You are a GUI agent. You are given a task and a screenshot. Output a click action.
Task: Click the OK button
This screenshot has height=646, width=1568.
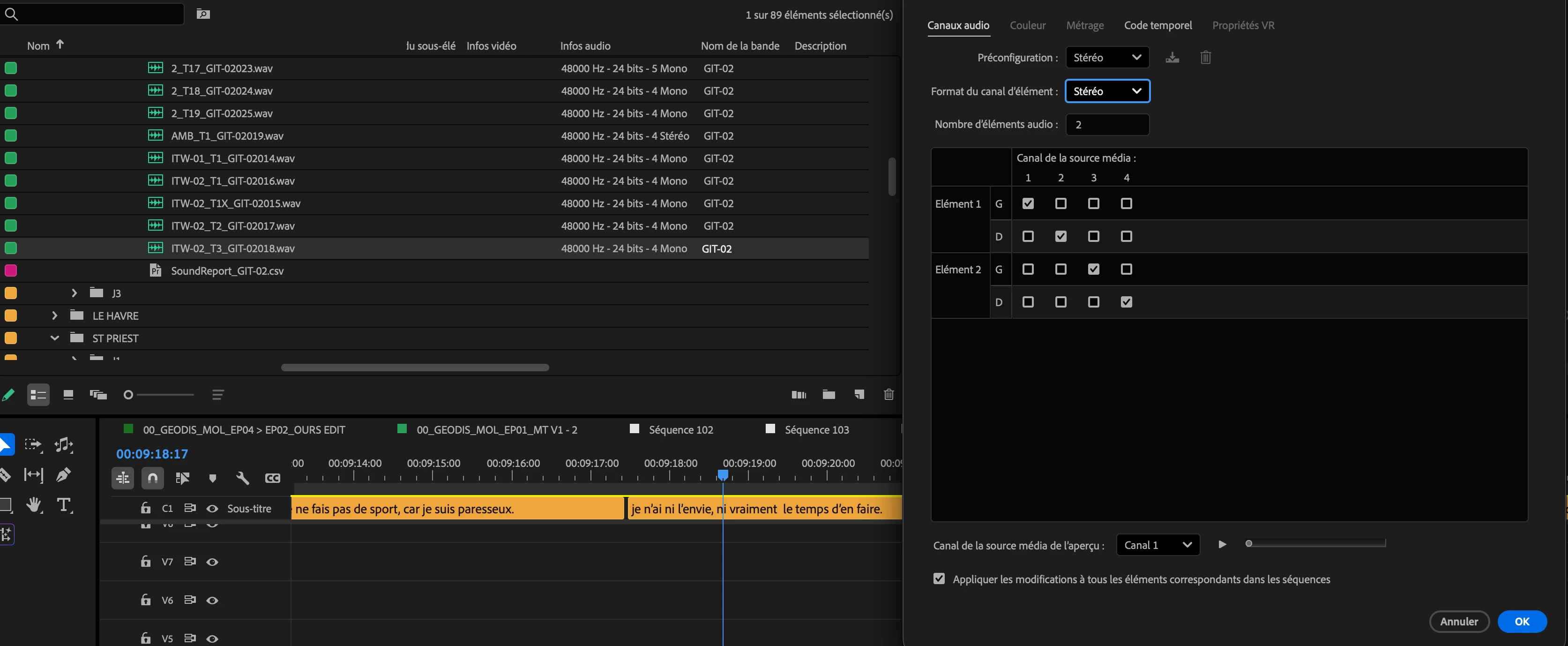[x=1521, y=621]
